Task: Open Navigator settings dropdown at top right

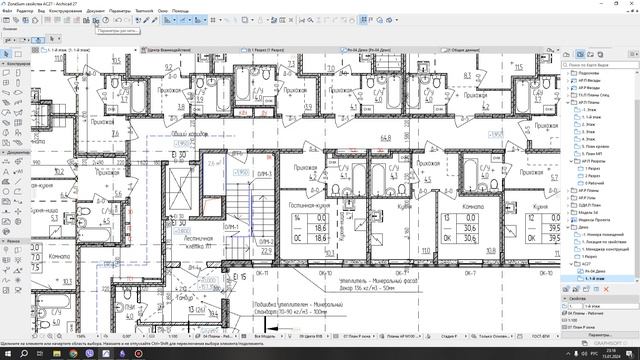Action: (x=633, y=54)
